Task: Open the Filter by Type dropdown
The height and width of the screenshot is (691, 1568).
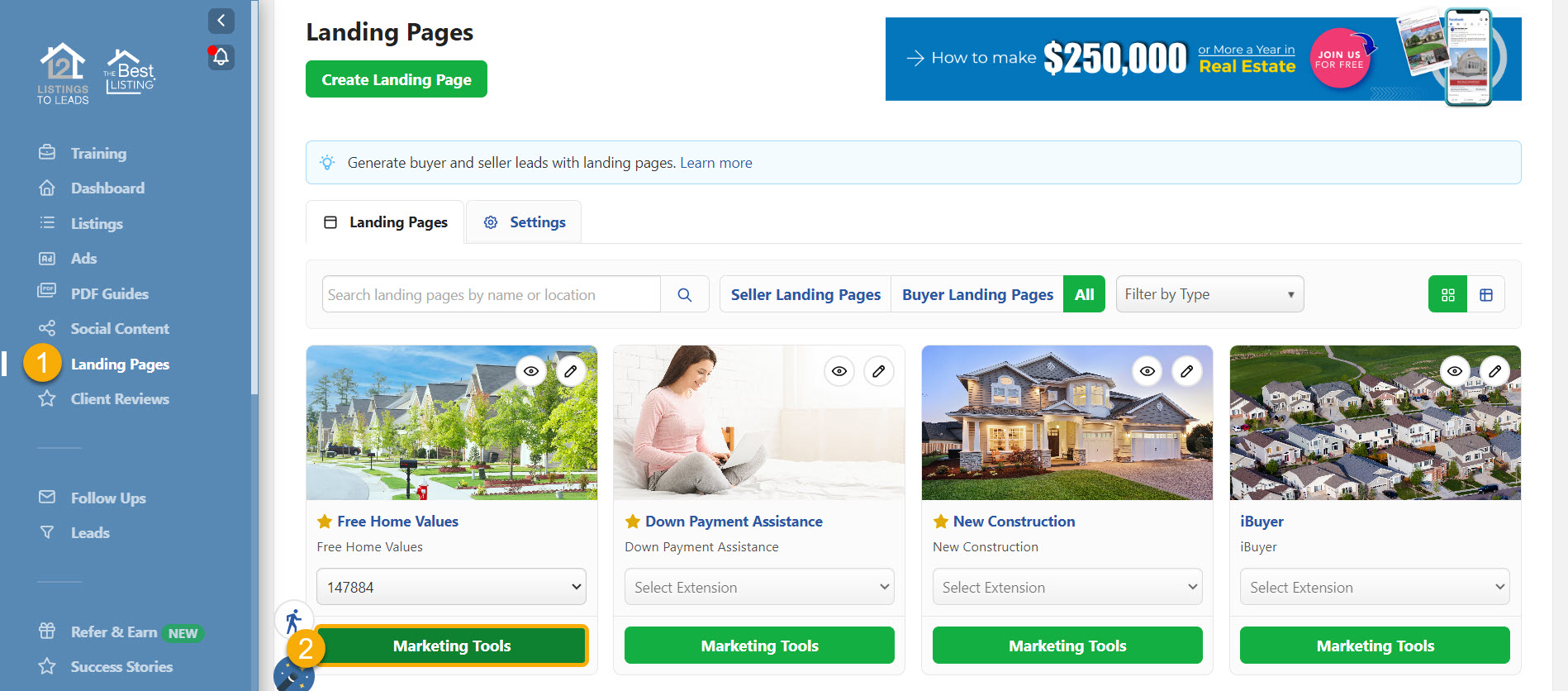Action: coord(1209,294)
